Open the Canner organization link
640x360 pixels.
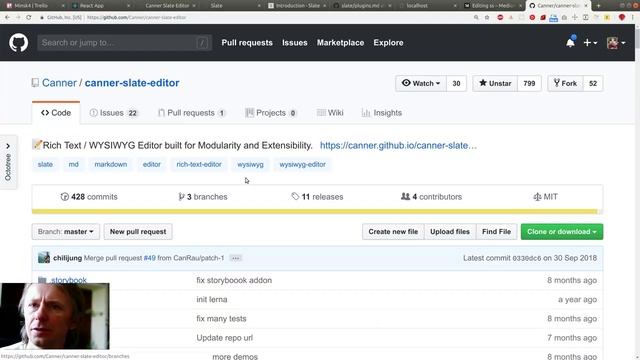click(59, 83)
